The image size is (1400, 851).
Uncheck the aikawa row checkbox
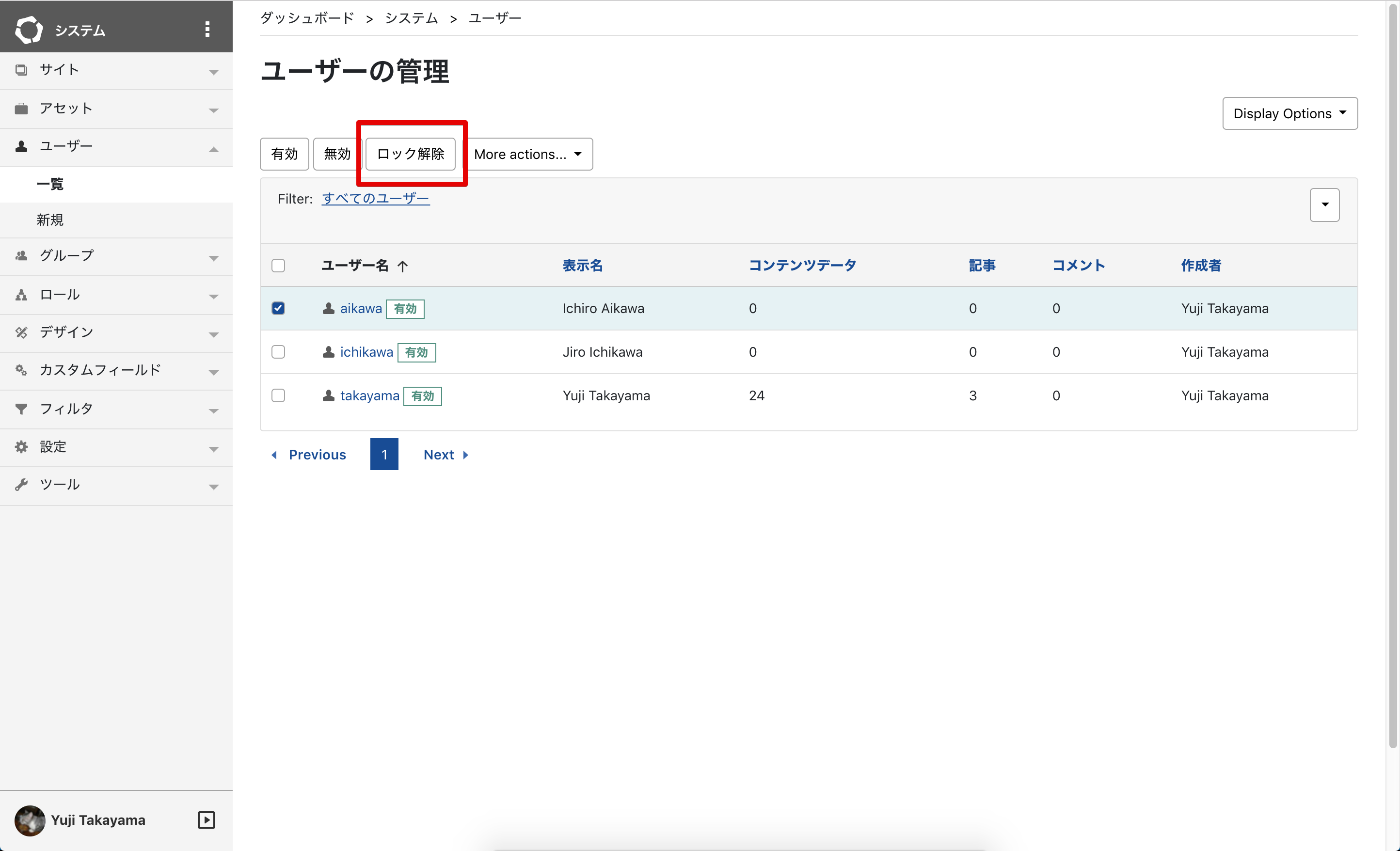tap(278, 309)
